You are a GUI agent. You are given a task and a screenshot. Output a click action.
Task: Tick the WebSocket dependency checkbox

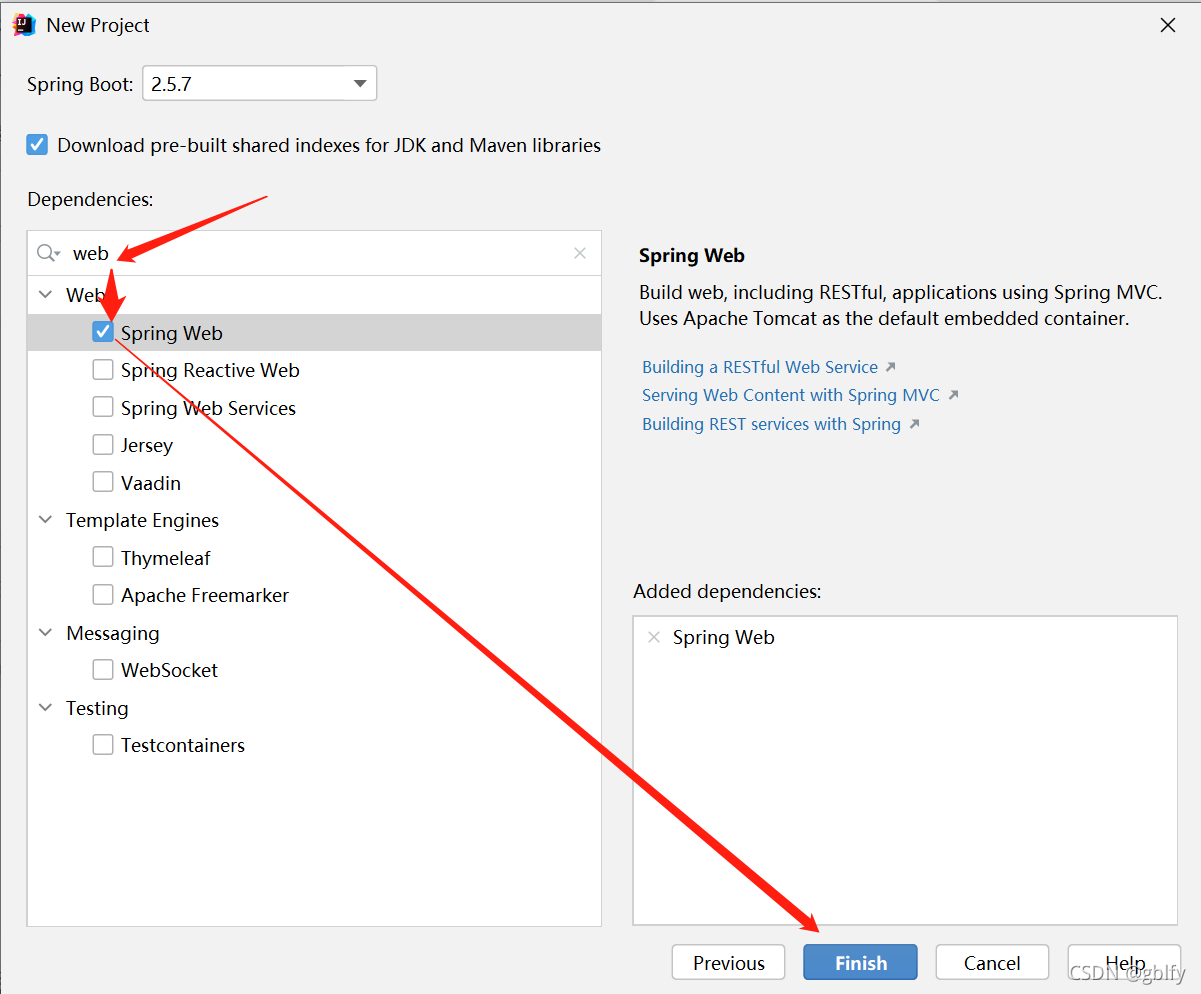pos(103,670)
